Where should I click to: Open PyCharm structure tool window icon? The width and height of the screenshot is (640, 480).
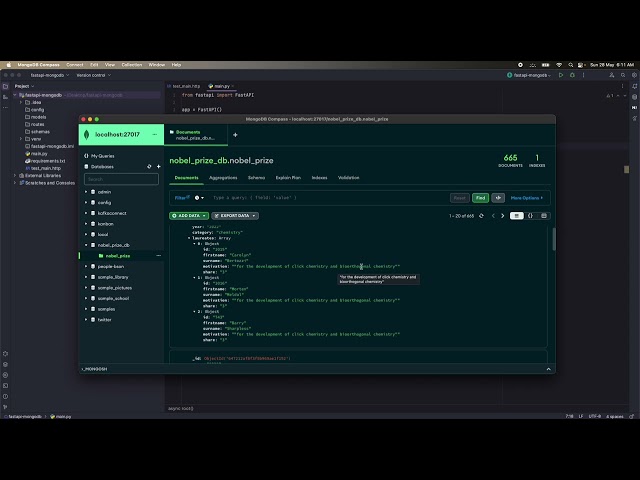click(x=5, y=97)
